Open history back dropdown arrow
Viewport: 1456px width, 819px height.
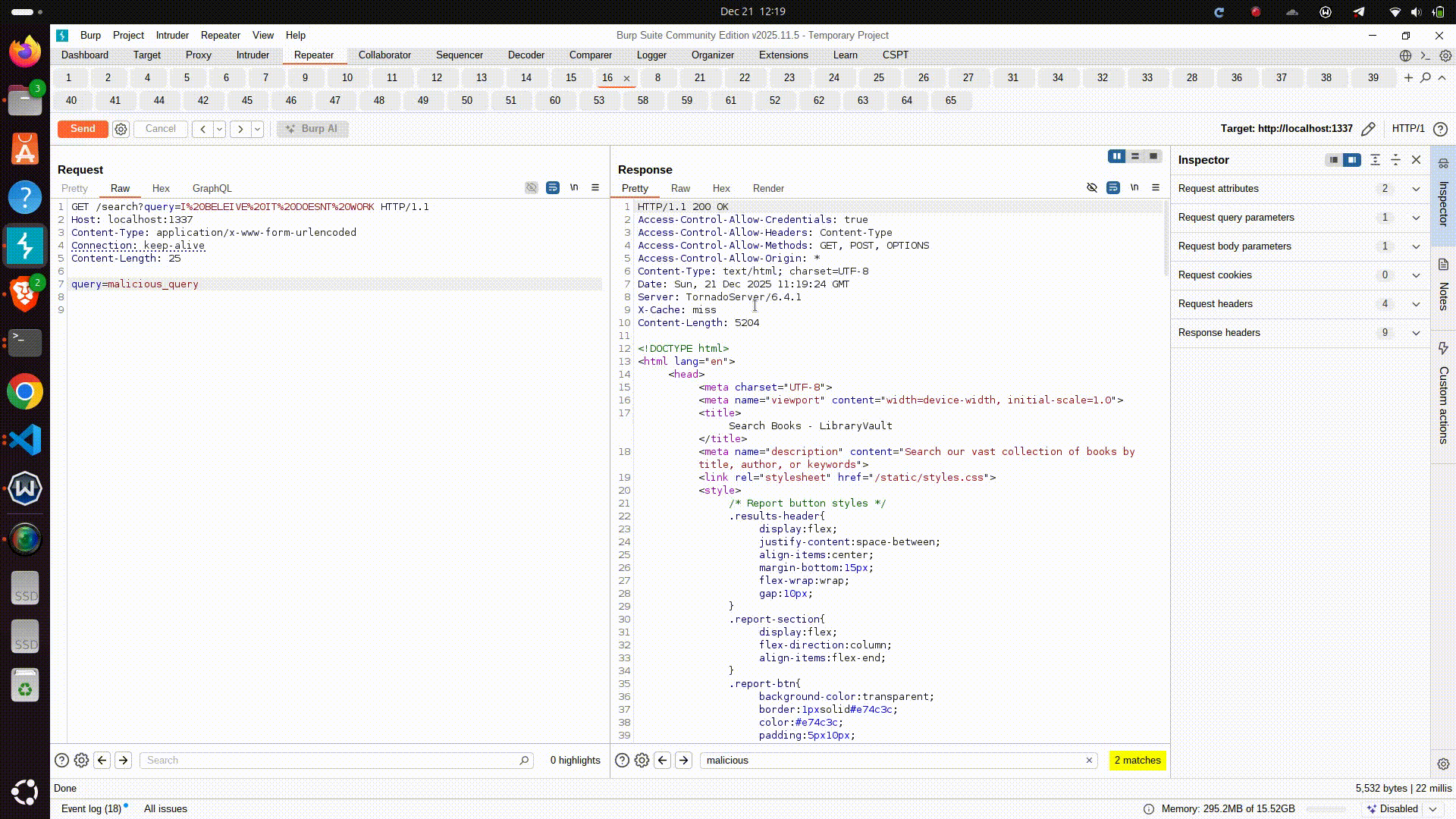[x=219, y=129]
